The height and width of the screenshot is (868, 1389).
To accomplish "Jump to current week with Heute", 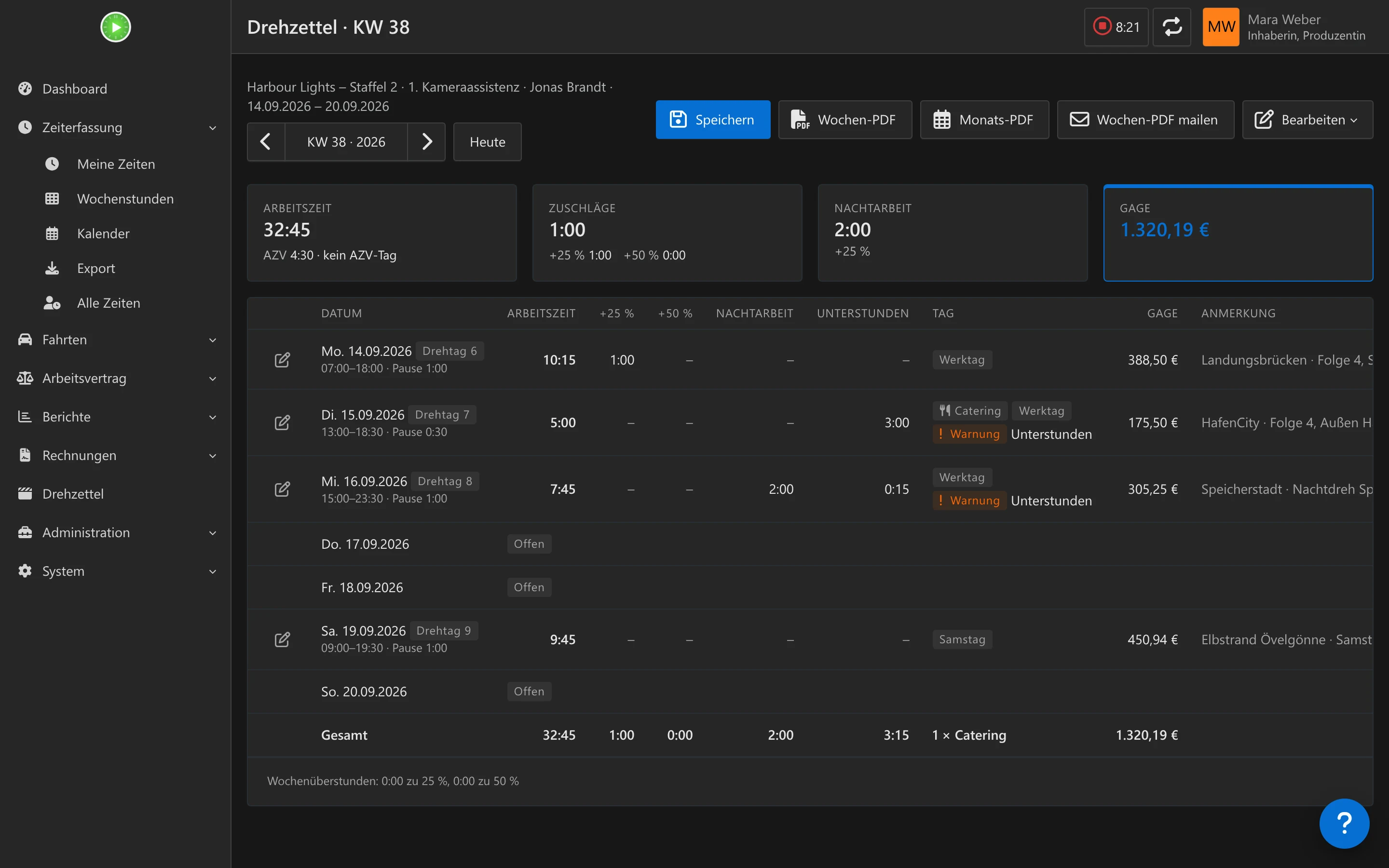I will [487, 142].
